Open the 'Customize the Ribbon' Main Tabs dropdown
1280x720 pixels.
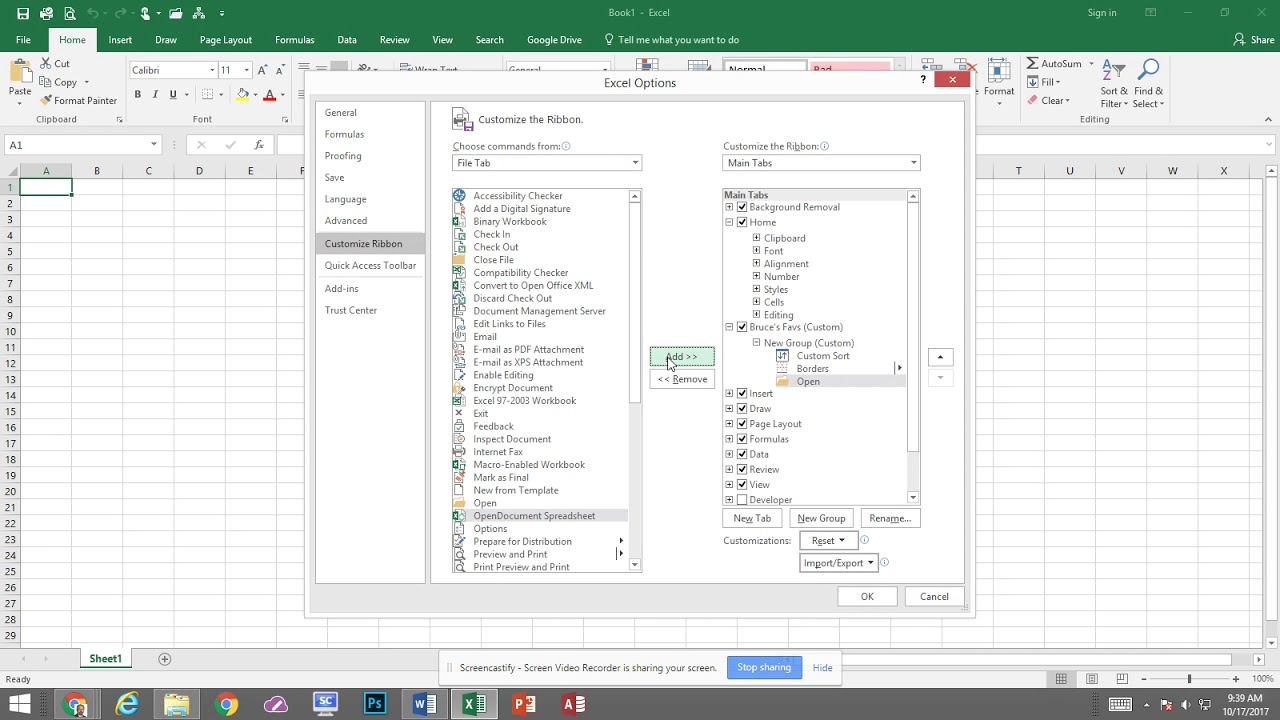coord(821,163)
